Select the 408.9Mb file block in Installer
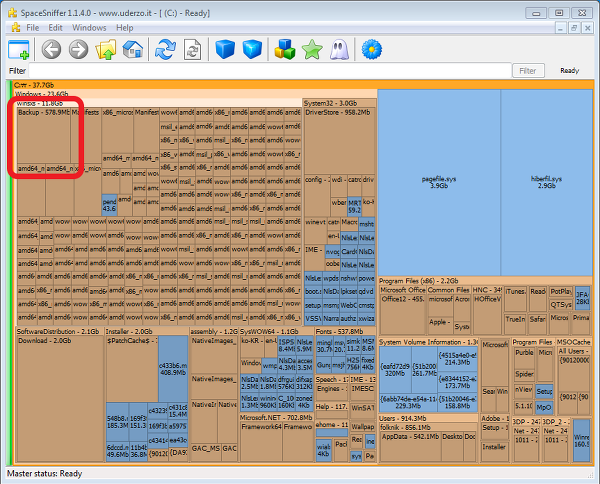 (x=173, y=369)
